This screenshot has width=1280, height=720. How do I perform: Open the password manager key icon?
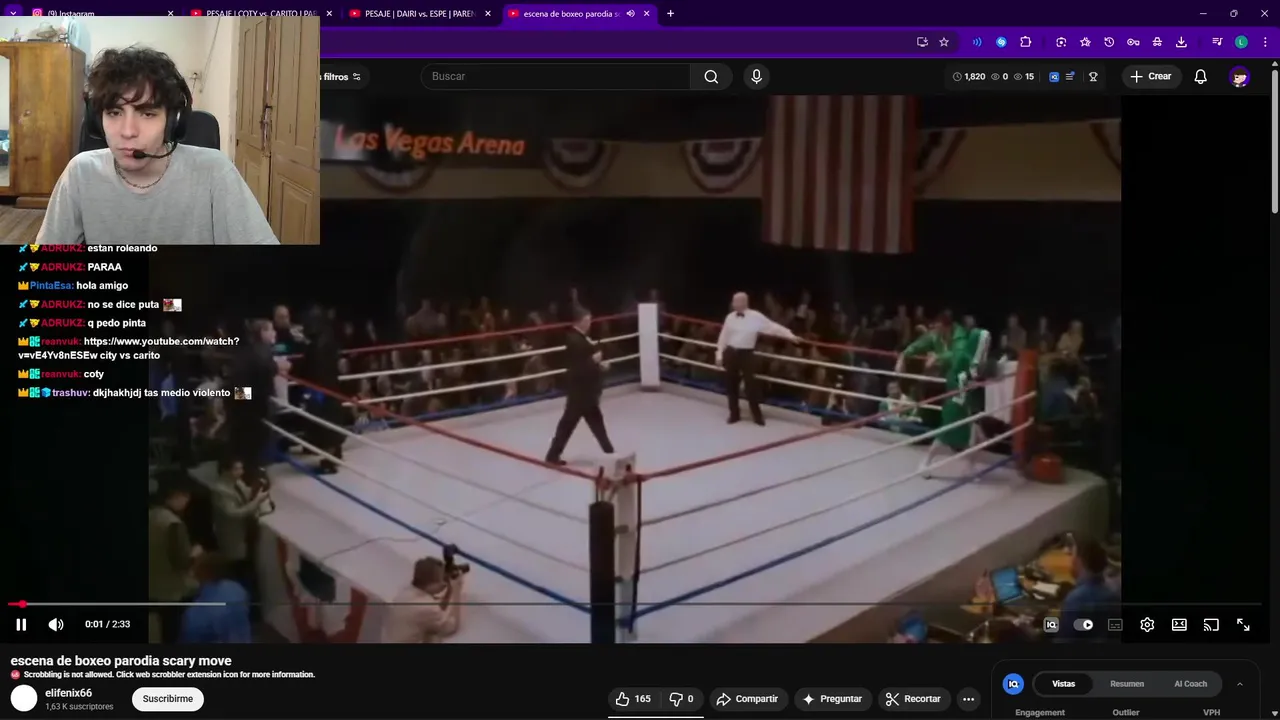point(1133,42)
